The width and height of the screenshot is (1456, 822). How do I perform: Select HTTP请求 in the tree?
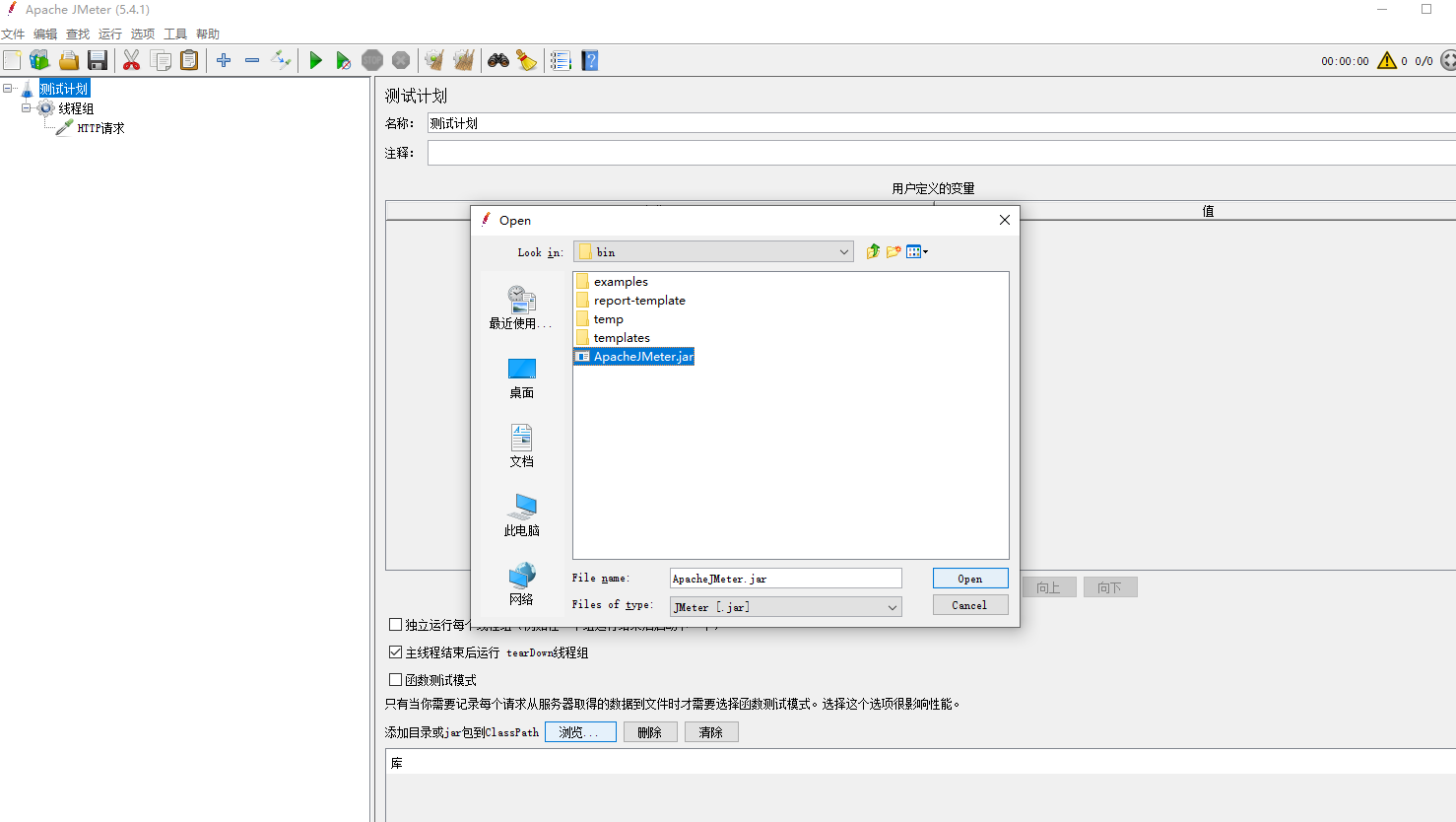(x=100, y=128)
